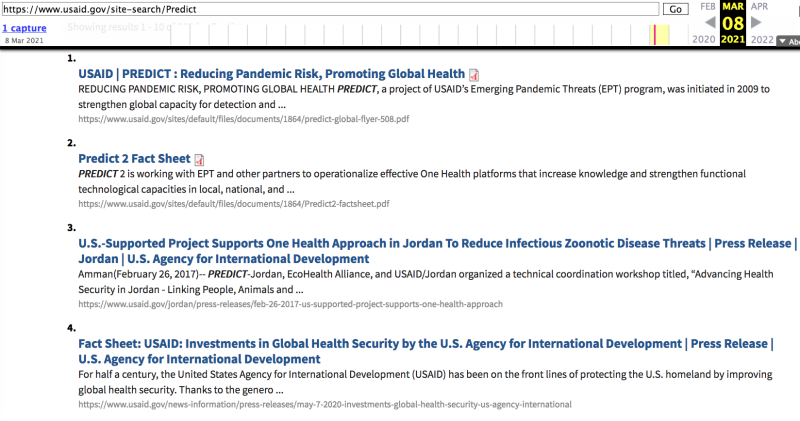This screenshot has height=421, width=800.
Task: Open Fact Sheet Investments in Global Health Security result
Action: [426, 351]
